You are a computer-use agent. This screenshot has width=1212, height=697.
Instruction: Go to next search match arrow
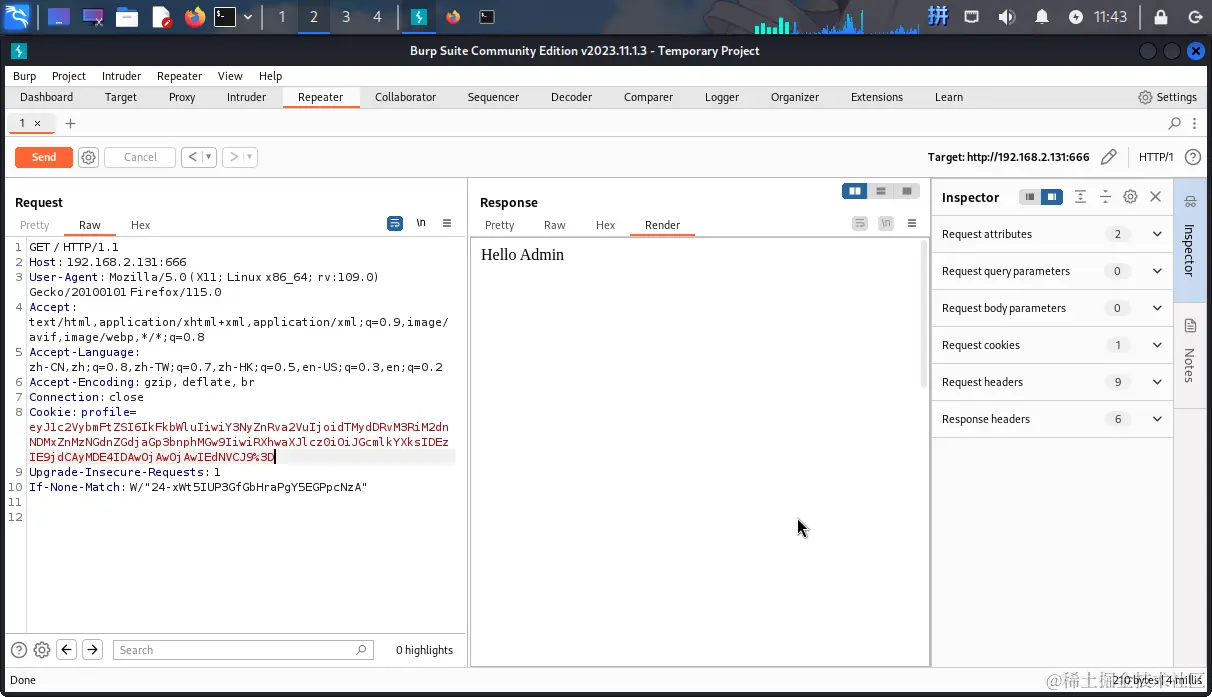pos(92,650)
